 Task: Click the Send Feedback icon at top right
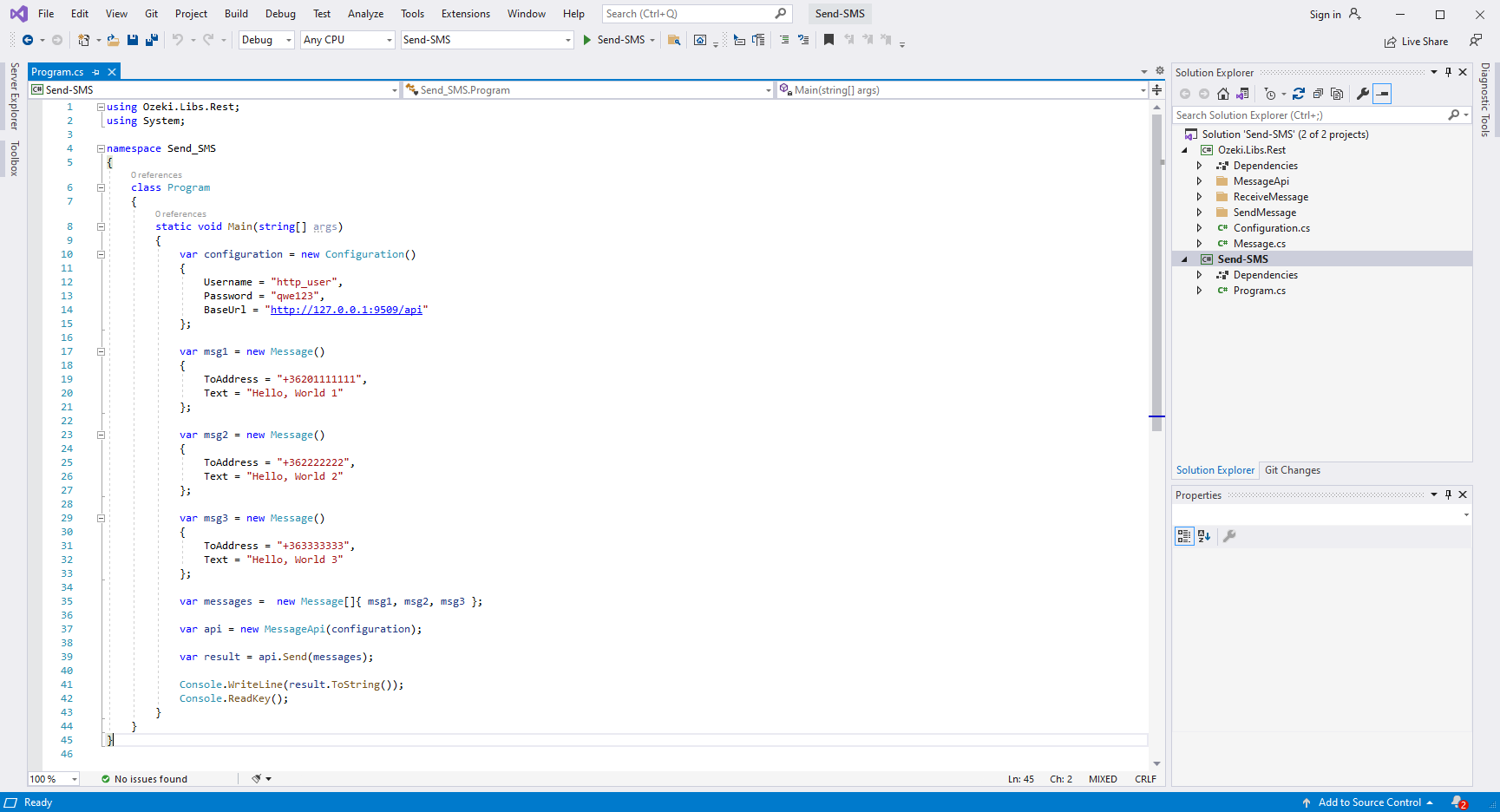click(x=1476, y=40)
